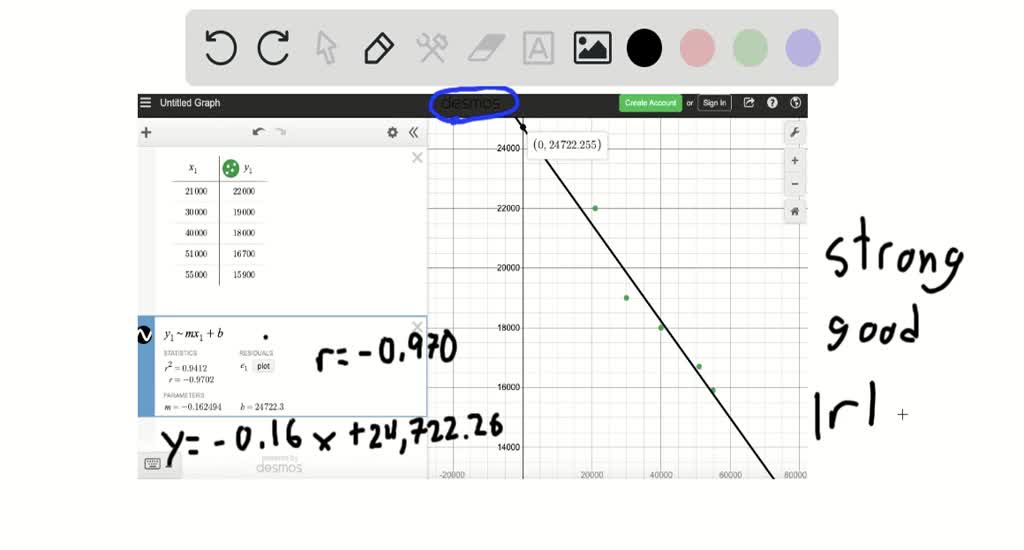
Task: Insert an image with the picture icon
Action: [592, 48]
